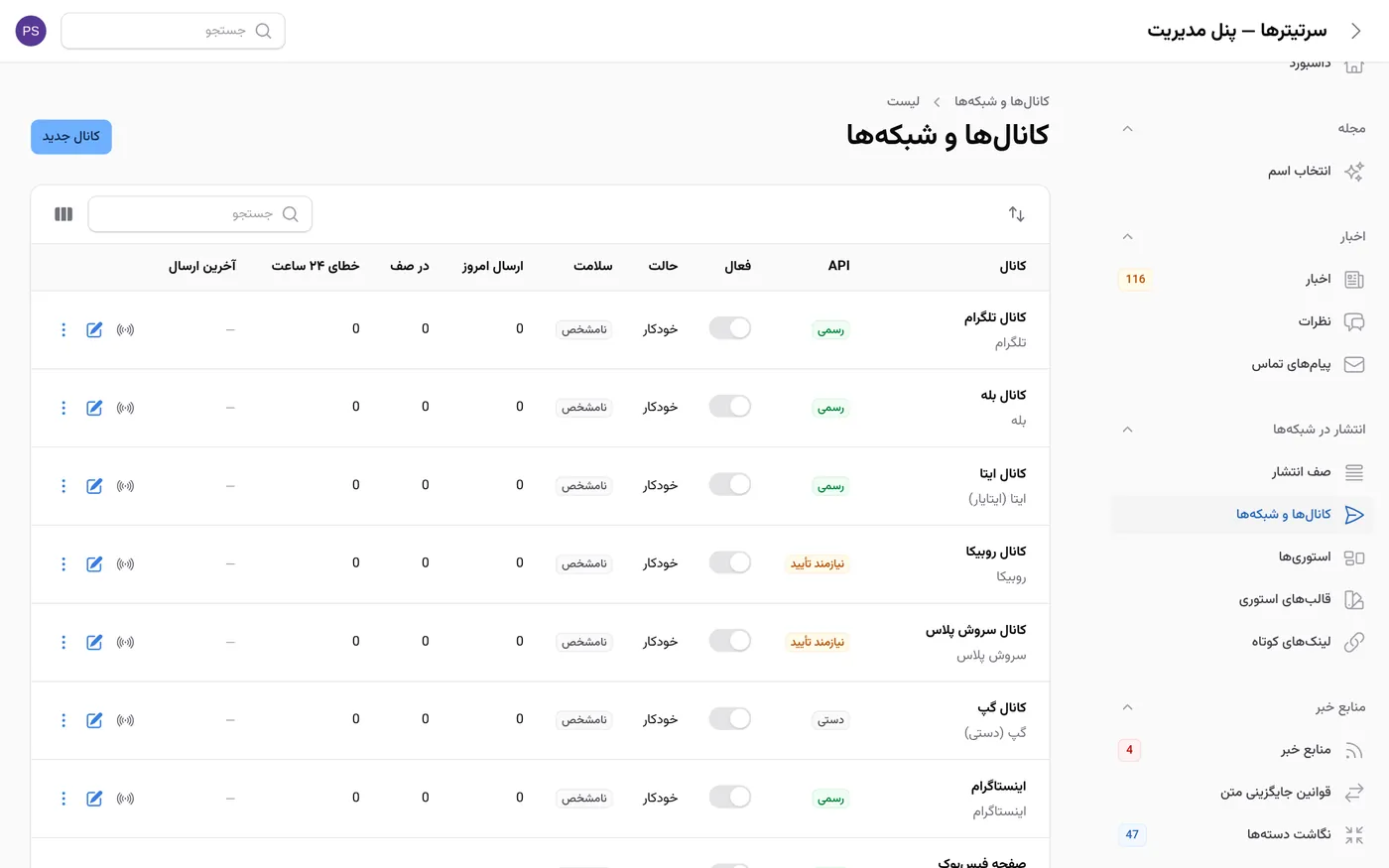Image resolution: width=1389 pixels, height=868 pixels.
Task: Go to قالب‌های استوری sidebar item
Action: click(1242, 599)
